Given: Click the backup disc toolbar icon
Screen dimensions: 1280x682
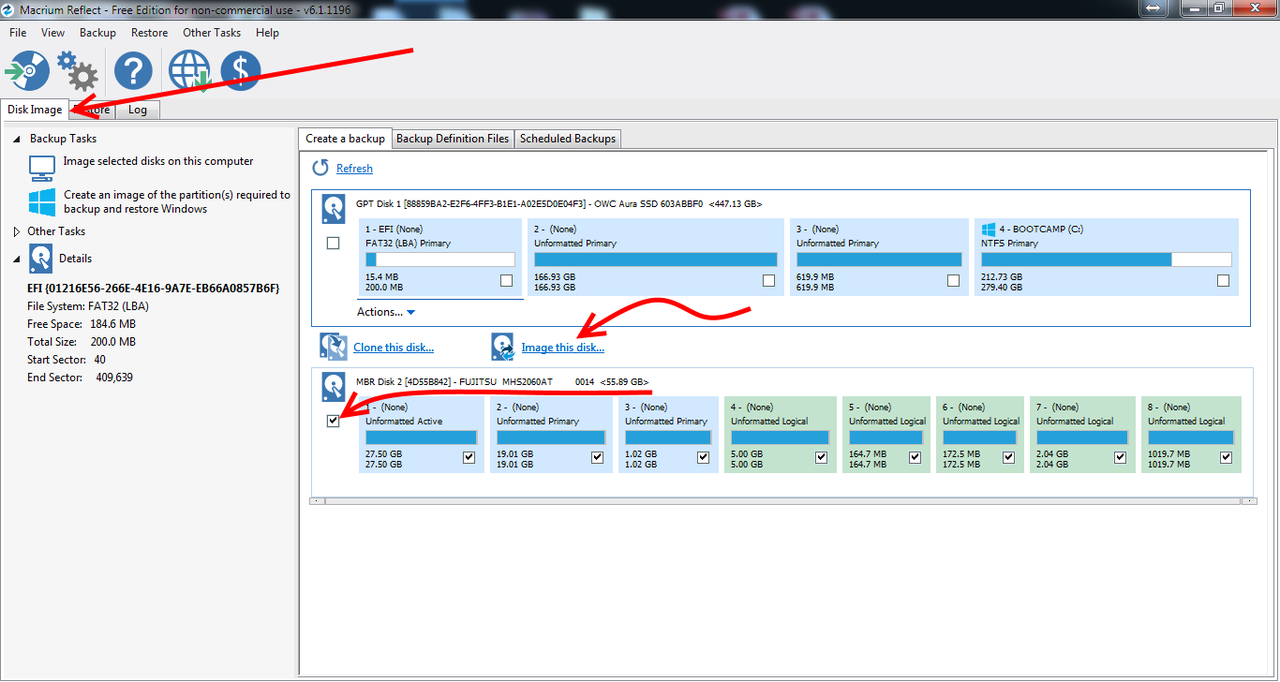Looking at the screenshot, I should tap(27, 71).
